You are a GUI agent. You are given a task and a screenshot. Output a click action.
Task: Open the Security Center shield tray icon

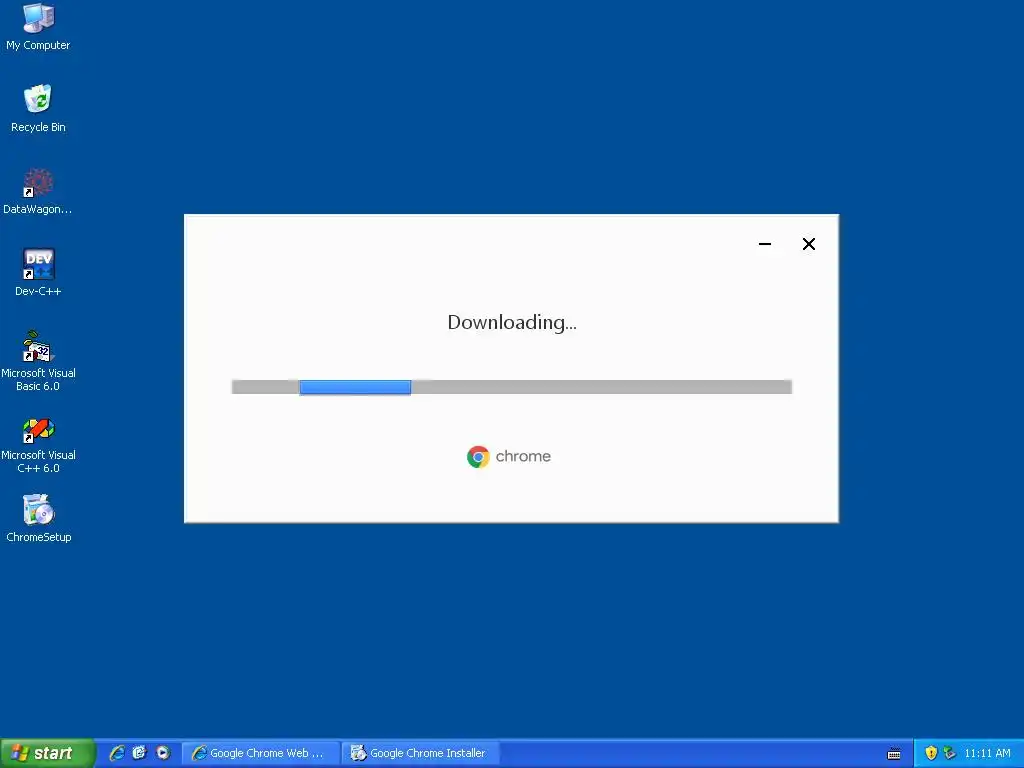[x=931, y=753]
